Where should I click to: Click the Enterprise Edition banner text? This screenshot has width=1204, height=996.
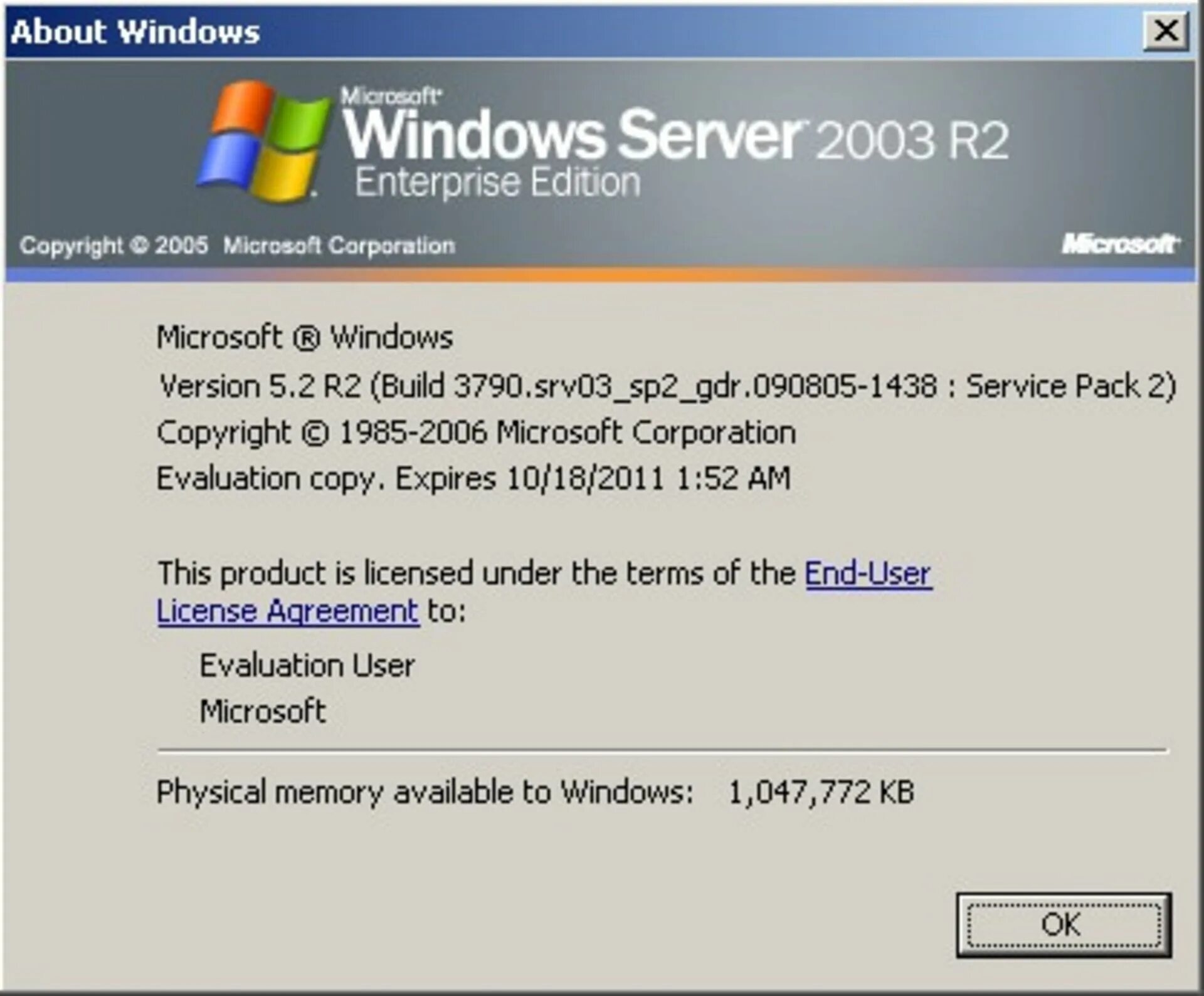pyautogui.click(x=498, y=182)
